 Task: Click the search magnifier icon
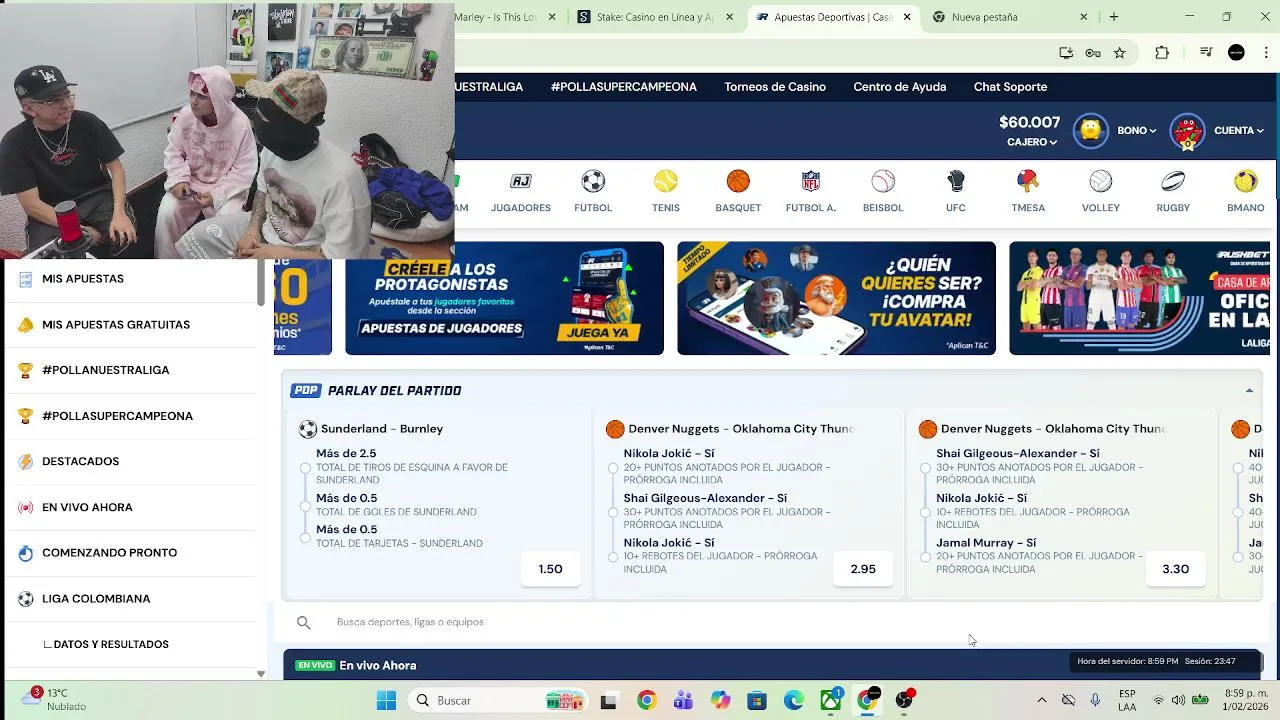pos(304,622)
